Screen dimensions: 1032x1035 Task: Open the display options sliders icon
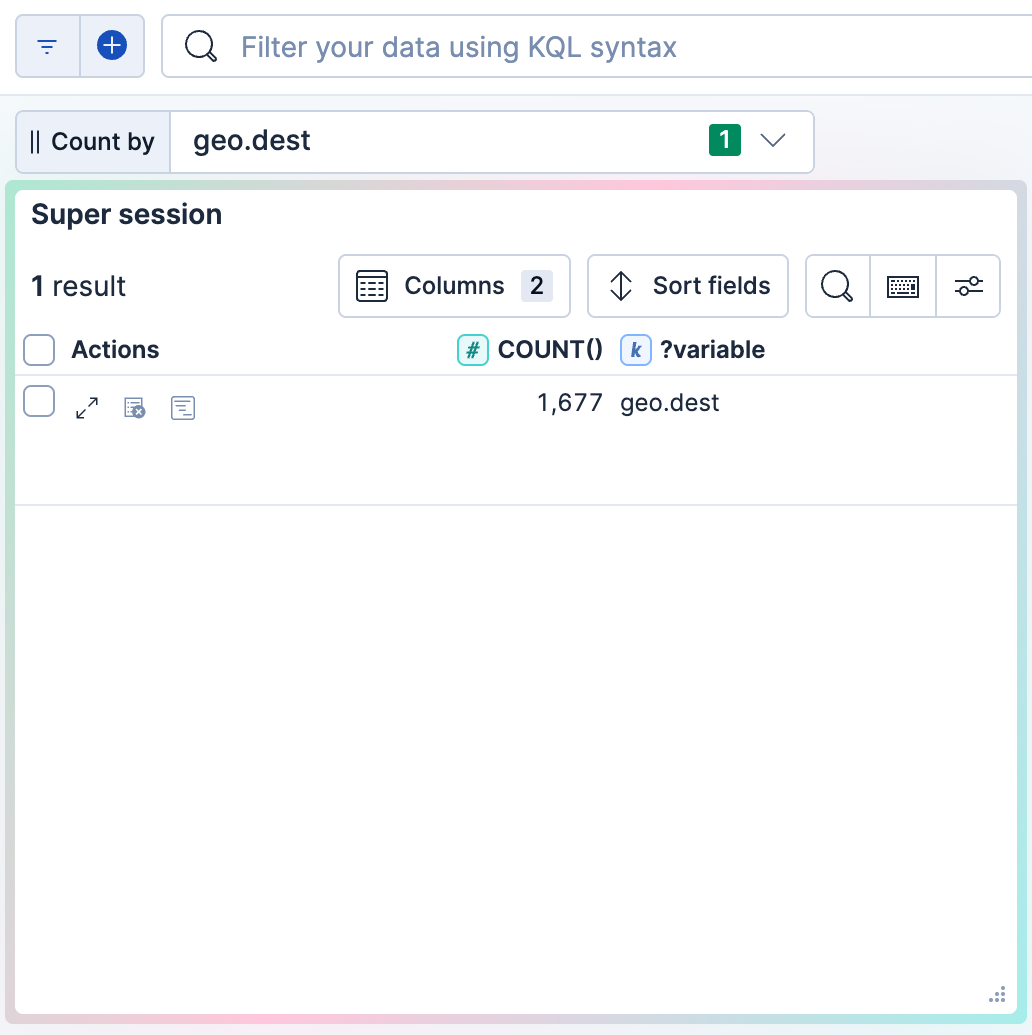pos(968,286)
